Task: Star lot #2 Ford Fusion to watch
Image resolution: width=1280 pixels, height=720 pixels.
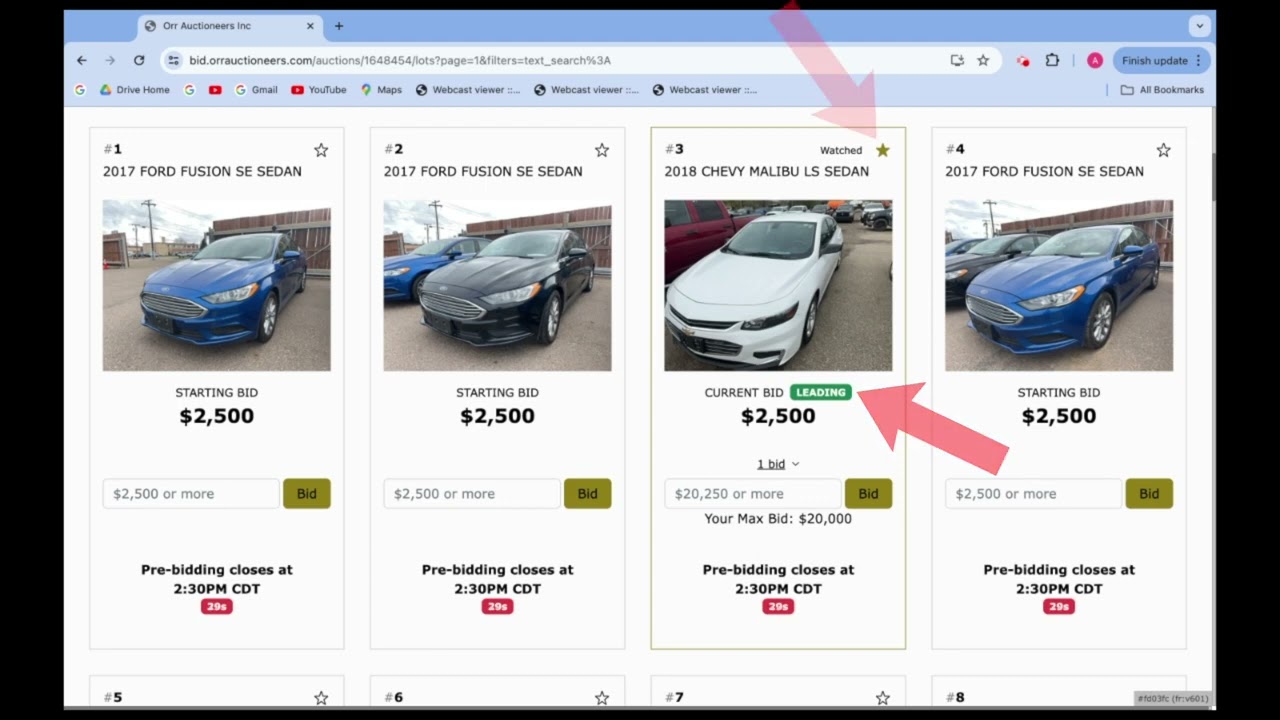Action: pyautogui.click(x=602, y=150)
